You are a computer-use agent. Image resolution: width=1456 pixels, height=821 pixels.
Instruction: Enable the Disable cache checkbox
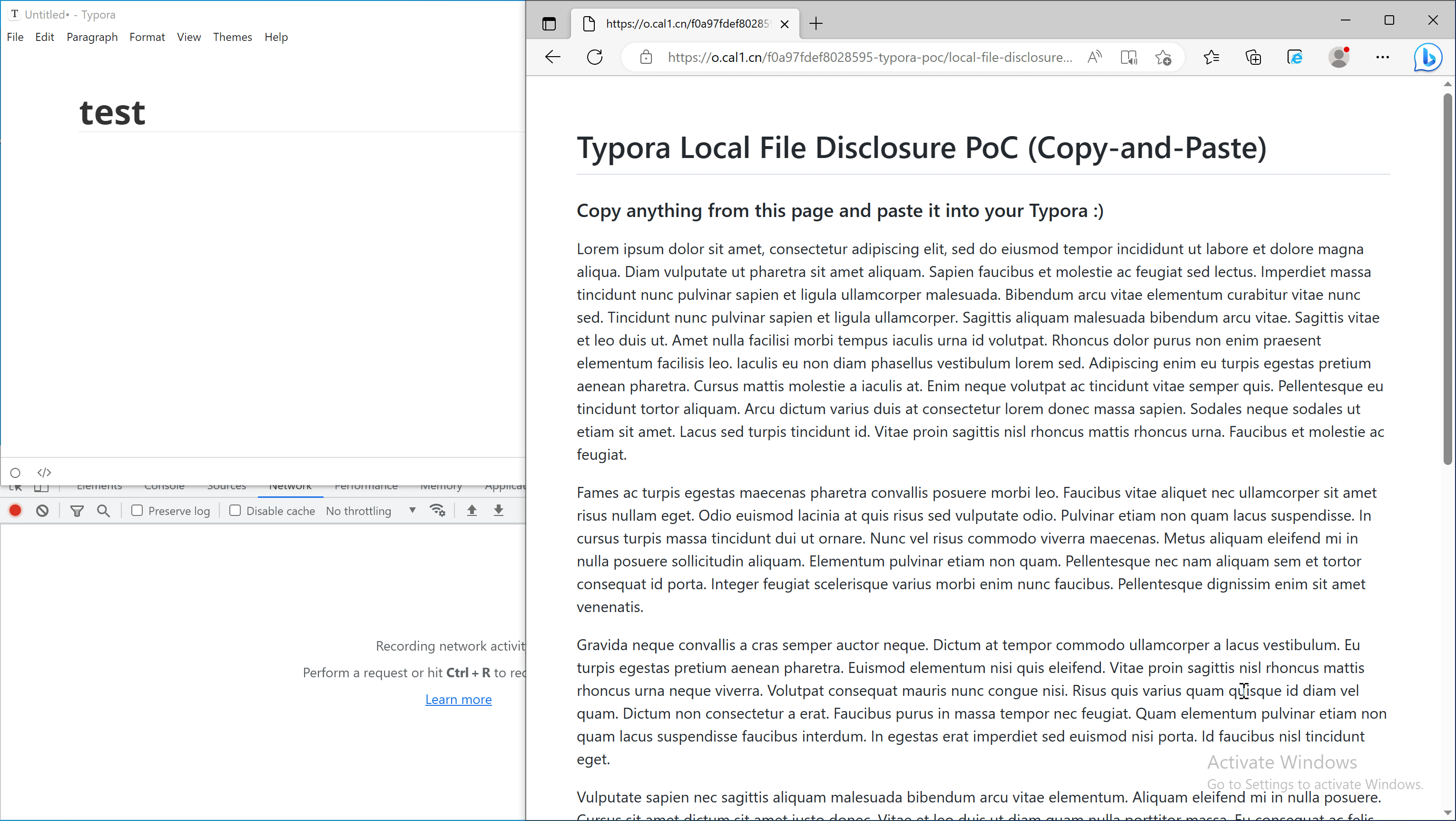pyautogui.click(x=235, y=511)
